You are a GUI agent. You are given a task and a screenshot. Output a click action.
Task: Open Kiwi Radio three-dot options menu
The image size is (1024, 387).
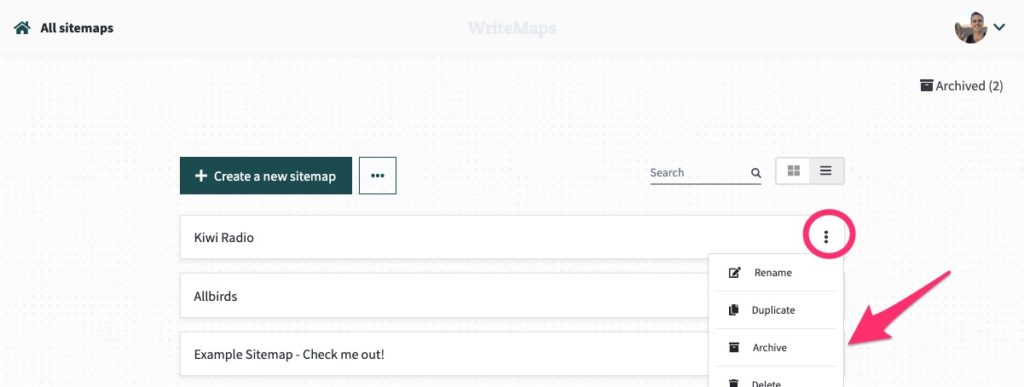(826, 237)
